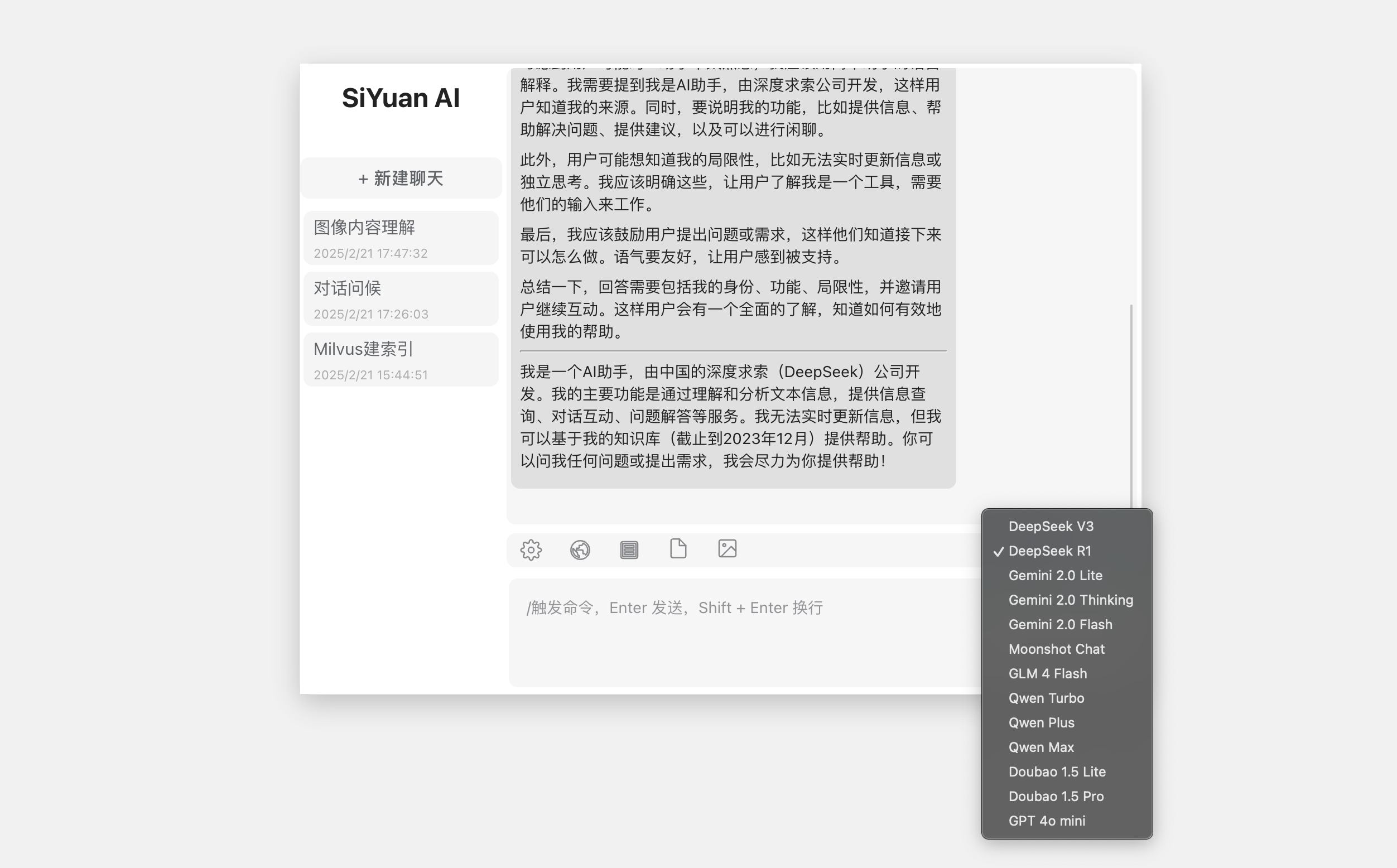Open the Milvus建索引 conversation
1397x868 pixels.
401,359
